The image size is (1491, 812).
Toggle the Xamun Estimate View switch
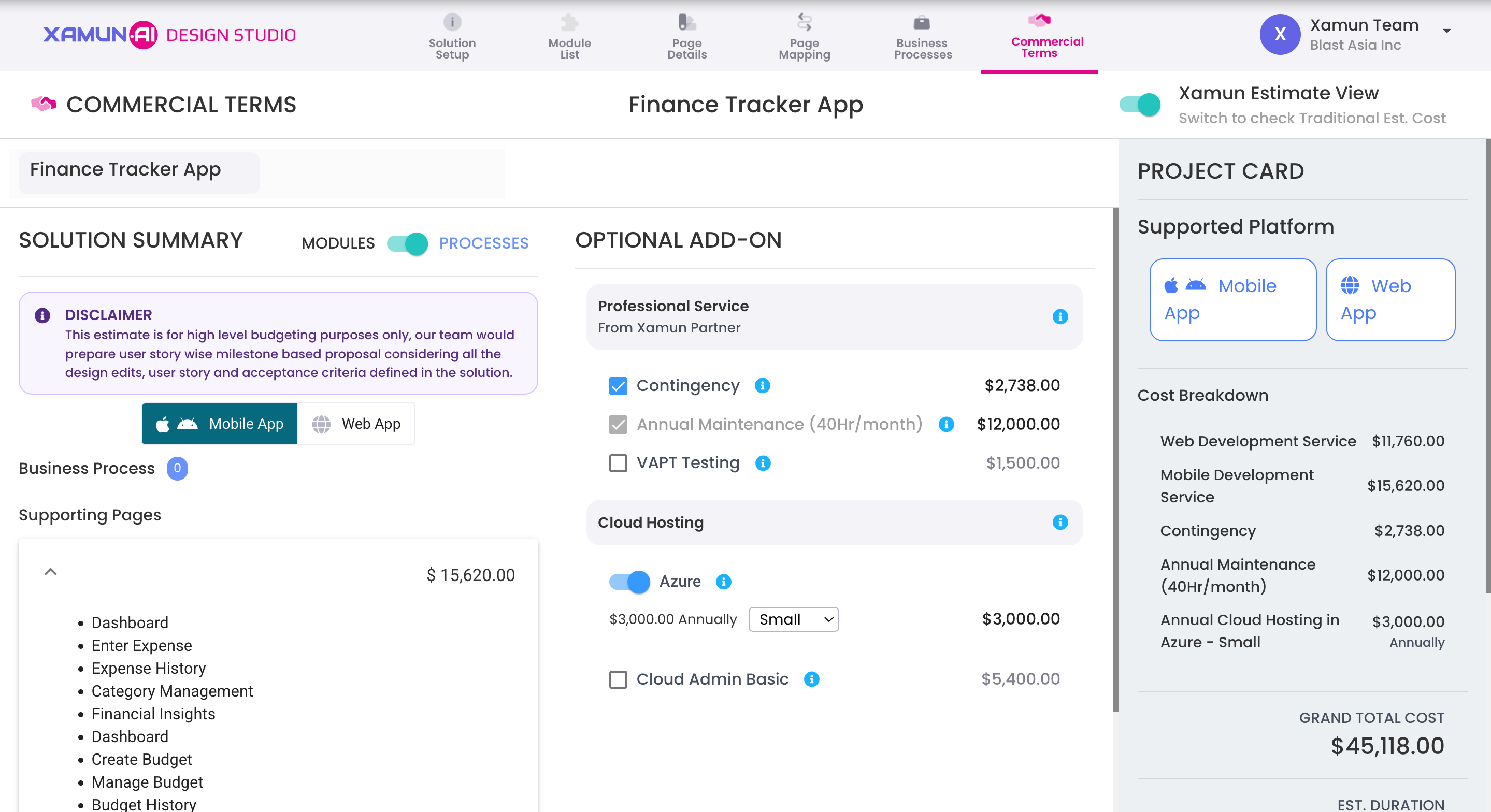click(1140, 105)
